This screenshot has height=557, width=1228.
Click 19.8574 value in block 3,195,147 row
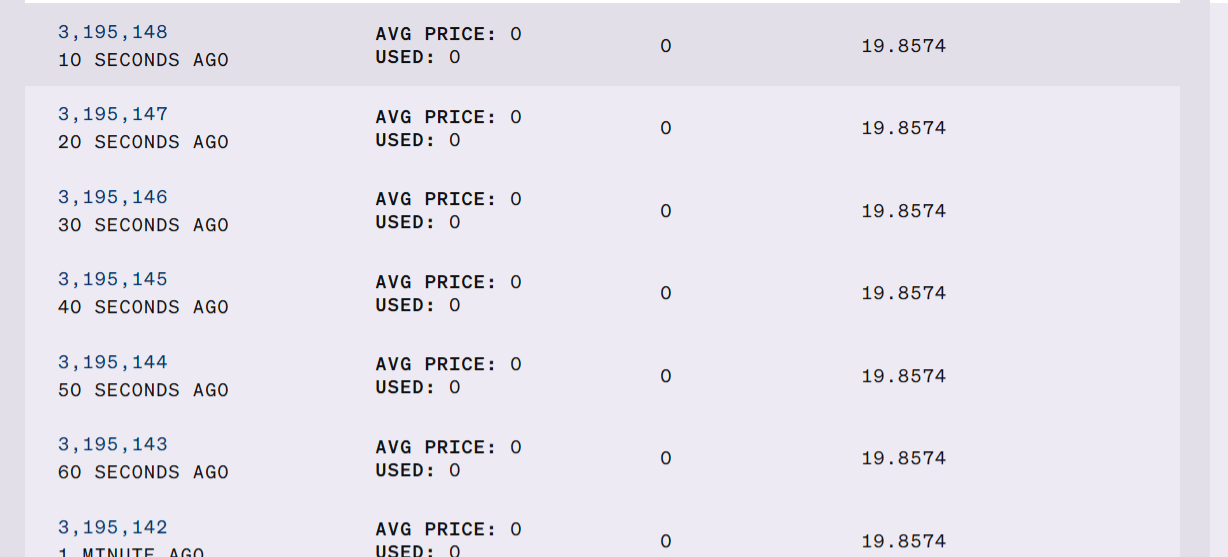903,128
